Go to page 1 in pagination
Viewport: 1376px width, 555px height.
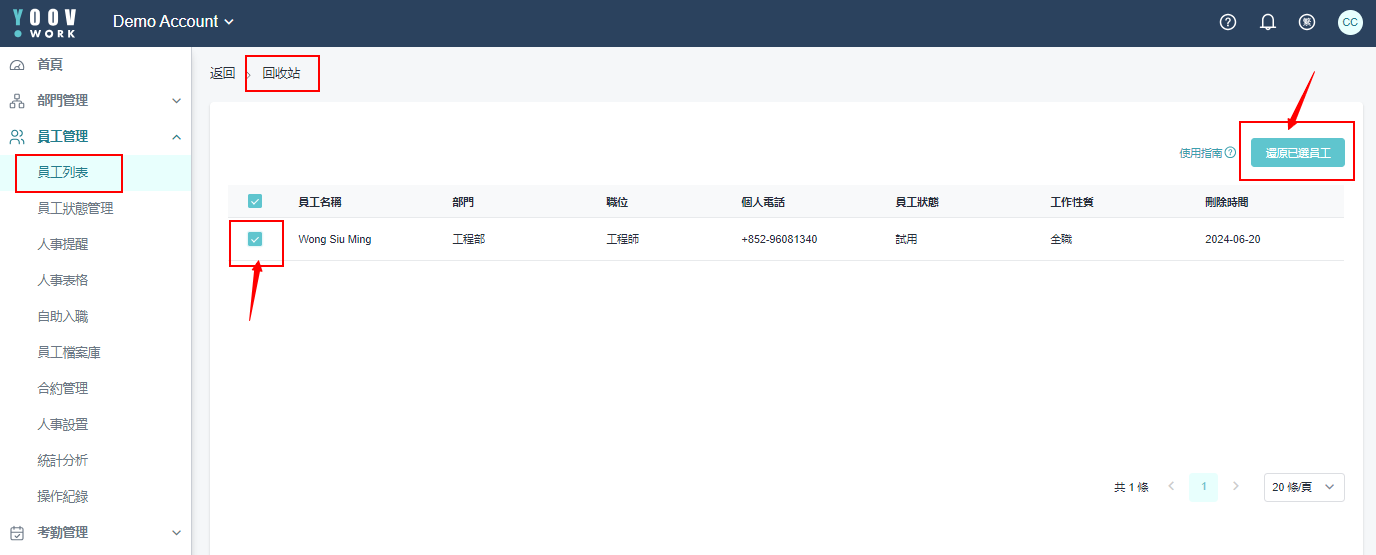[1203, 487]
